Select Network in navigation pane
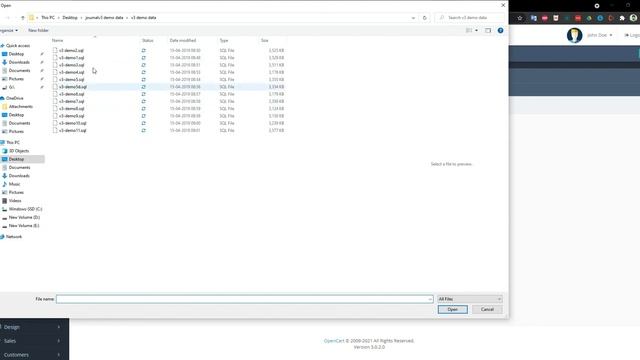Image resolution: width=640 pixels, height=360 pixels. [14, 237]
